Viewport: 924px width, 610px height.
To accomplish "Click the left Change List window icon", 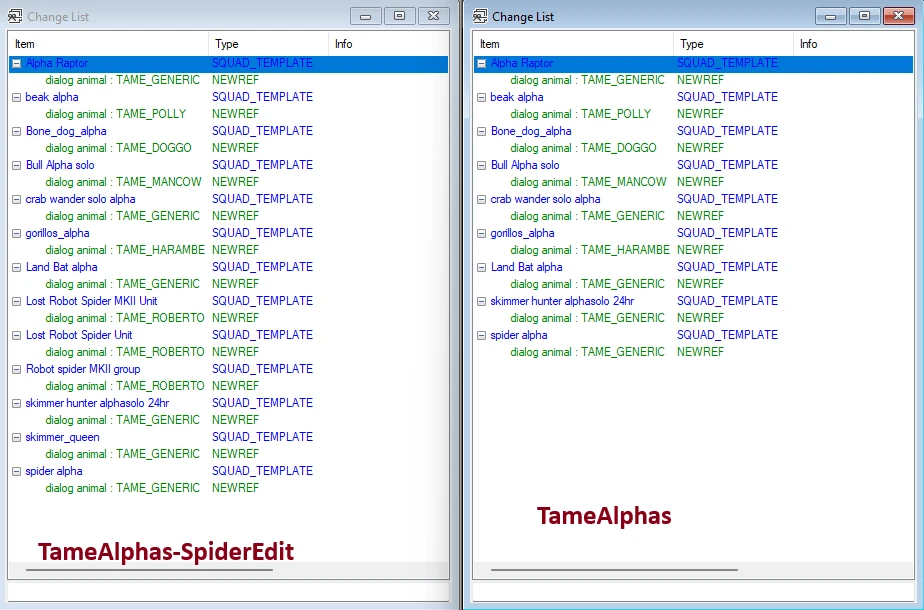I will (x=15, y=16).
